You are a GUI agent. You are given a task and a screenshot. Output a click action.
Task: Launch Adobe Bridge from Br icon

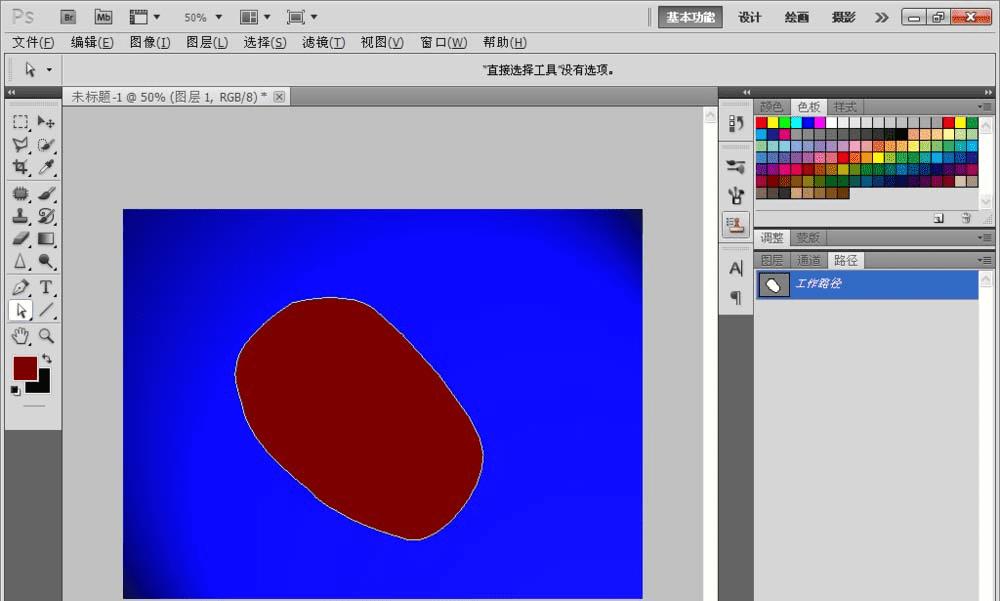pos(68,17)
